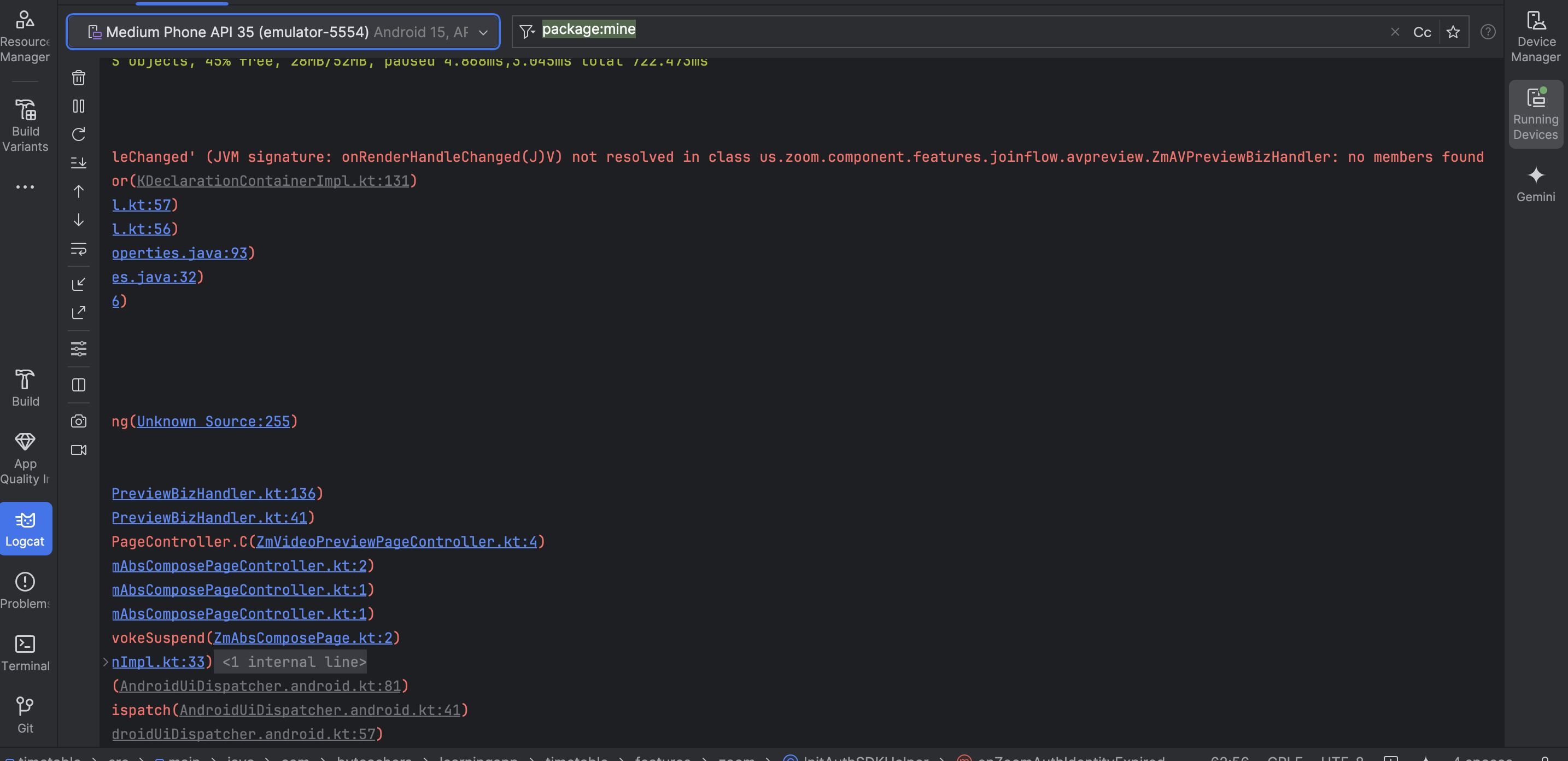Open KDeclarationContainerImpl.kt:131 link
Screen dimensions: 1568x761
(x=273, y=180)
